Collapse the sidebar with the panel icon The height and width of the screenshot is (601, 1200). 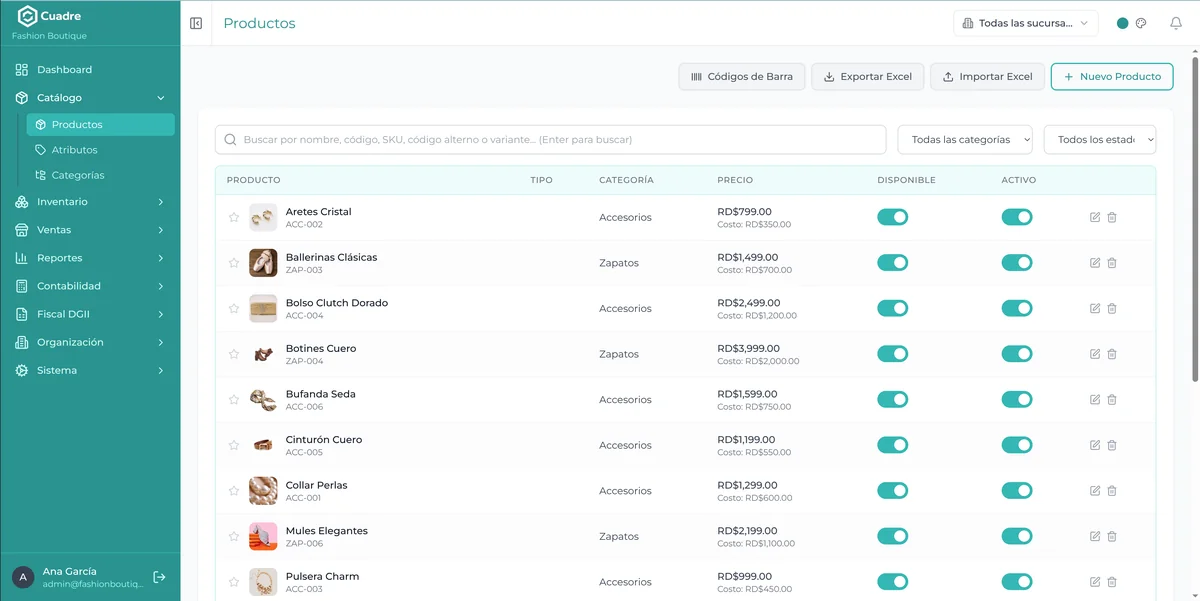(x=196, y=23)
